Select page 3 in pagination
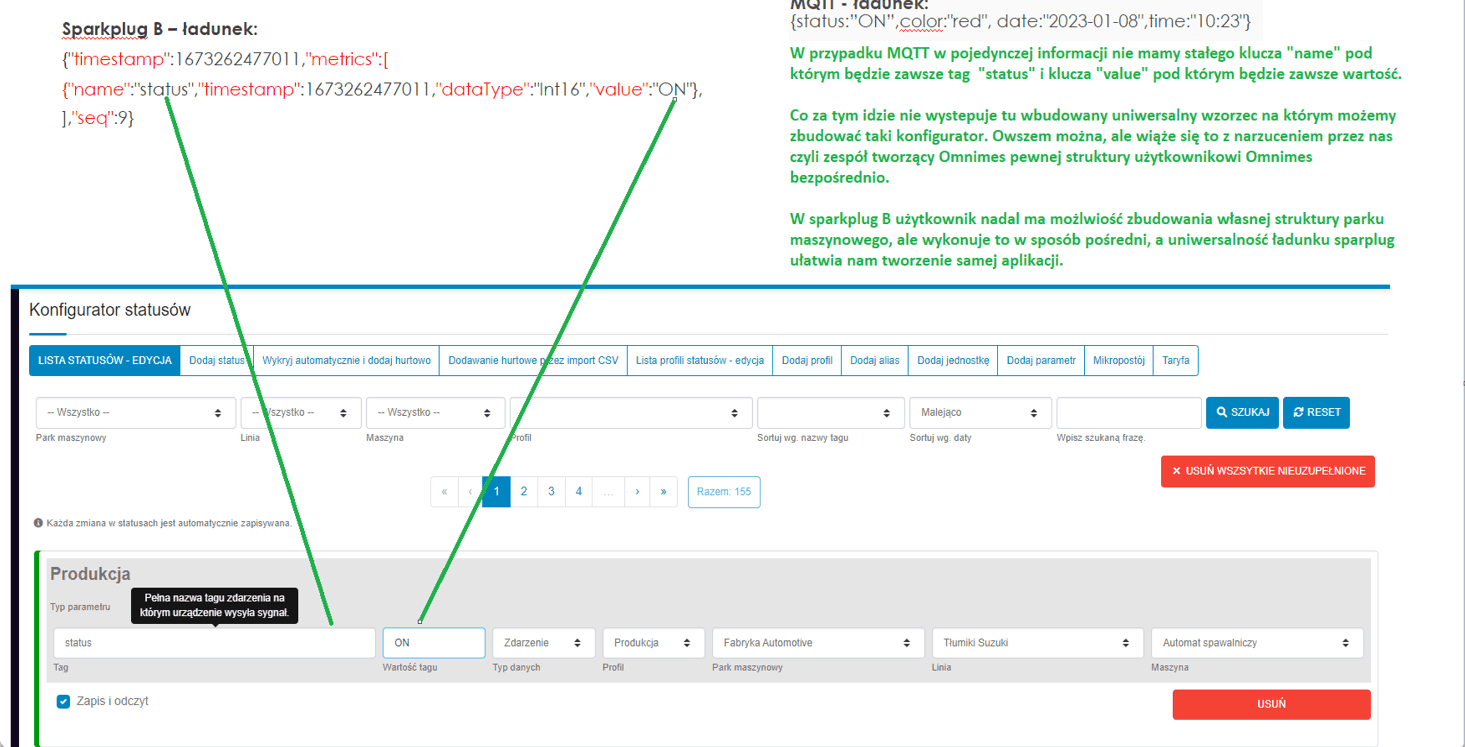Image resolution: width=1465 pixels, height=747 pixels. click(550, 491)
